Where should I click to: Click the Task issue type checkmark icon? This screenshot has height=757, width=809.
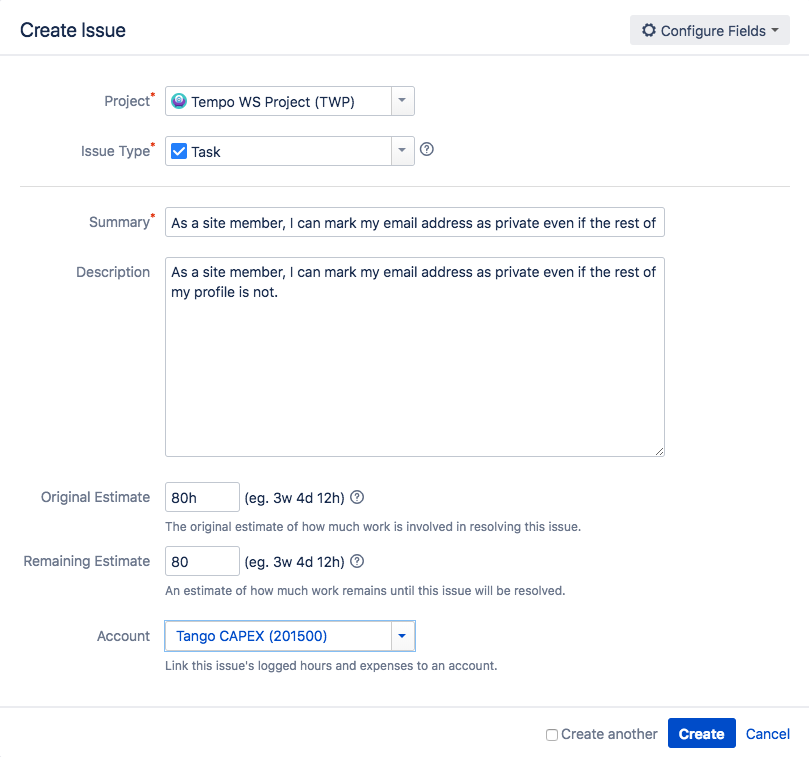coord(181,151)
